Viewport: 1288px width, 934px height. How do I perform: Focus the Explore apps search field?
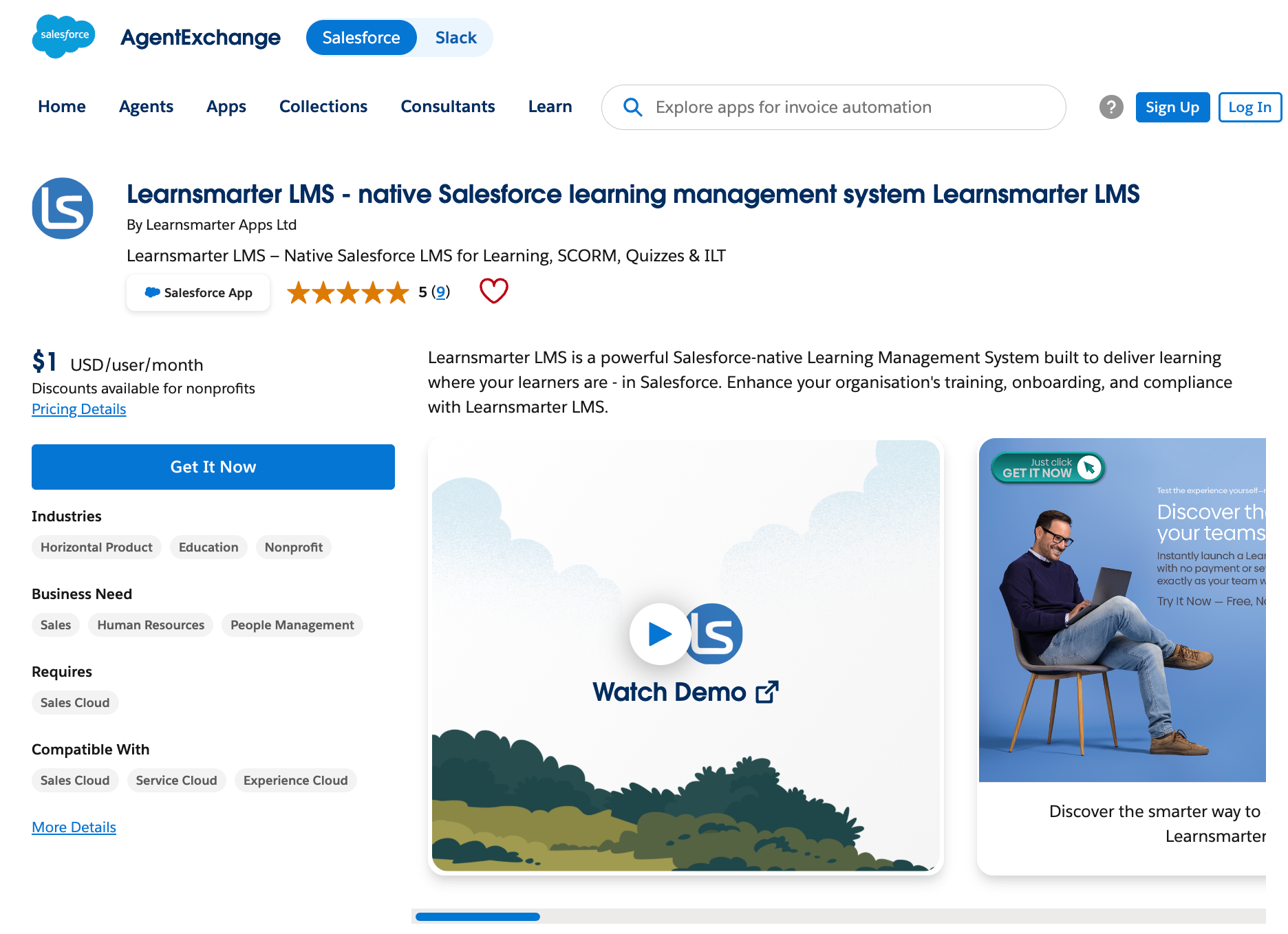833,107
